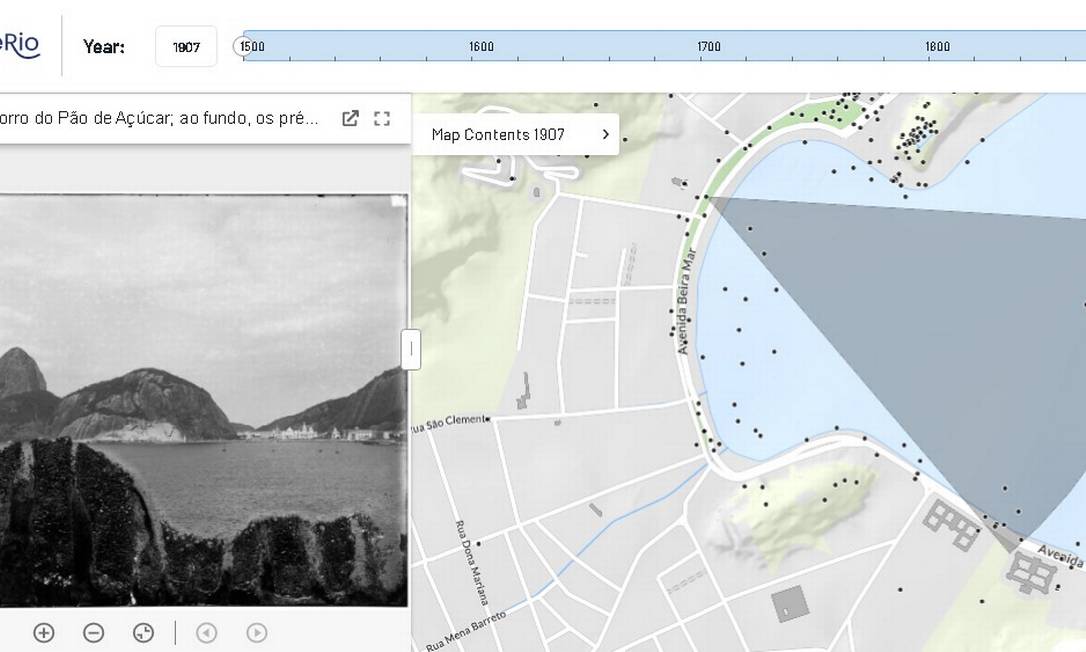
Task: Advance to the next image
Action: (257, 633)
